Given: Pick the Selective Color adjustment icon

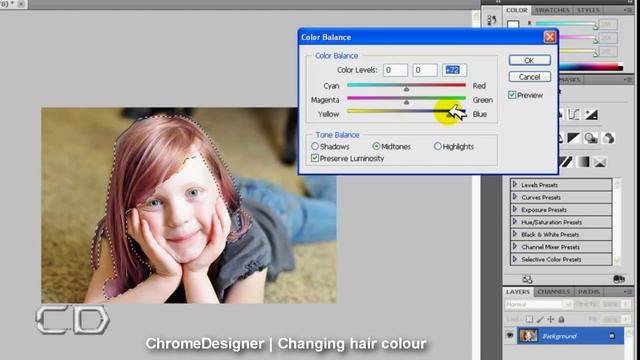Looking at the screenshot, I should coord(600,162).
